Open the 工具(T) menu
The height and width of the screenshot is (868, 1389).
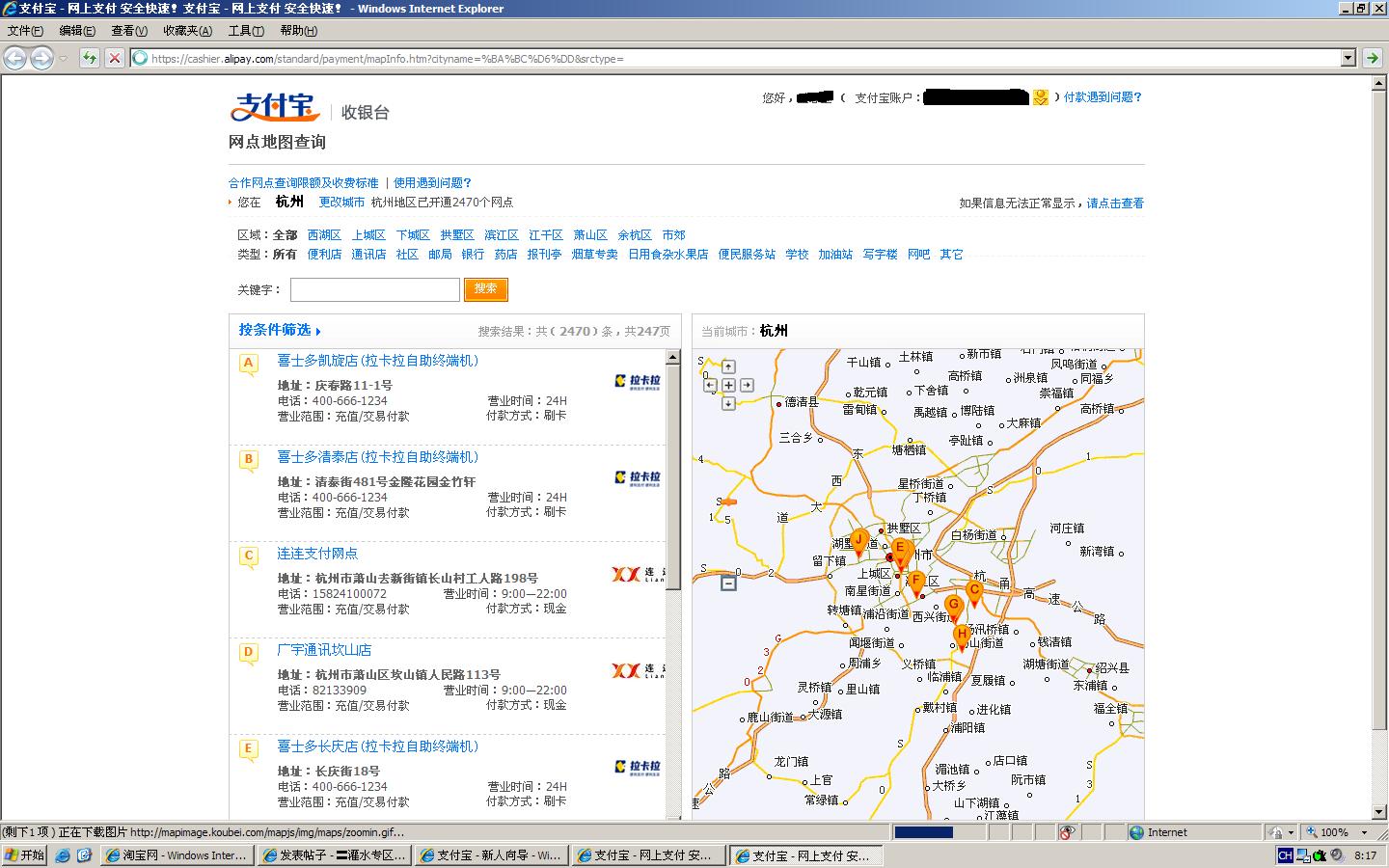pos(245,30)
